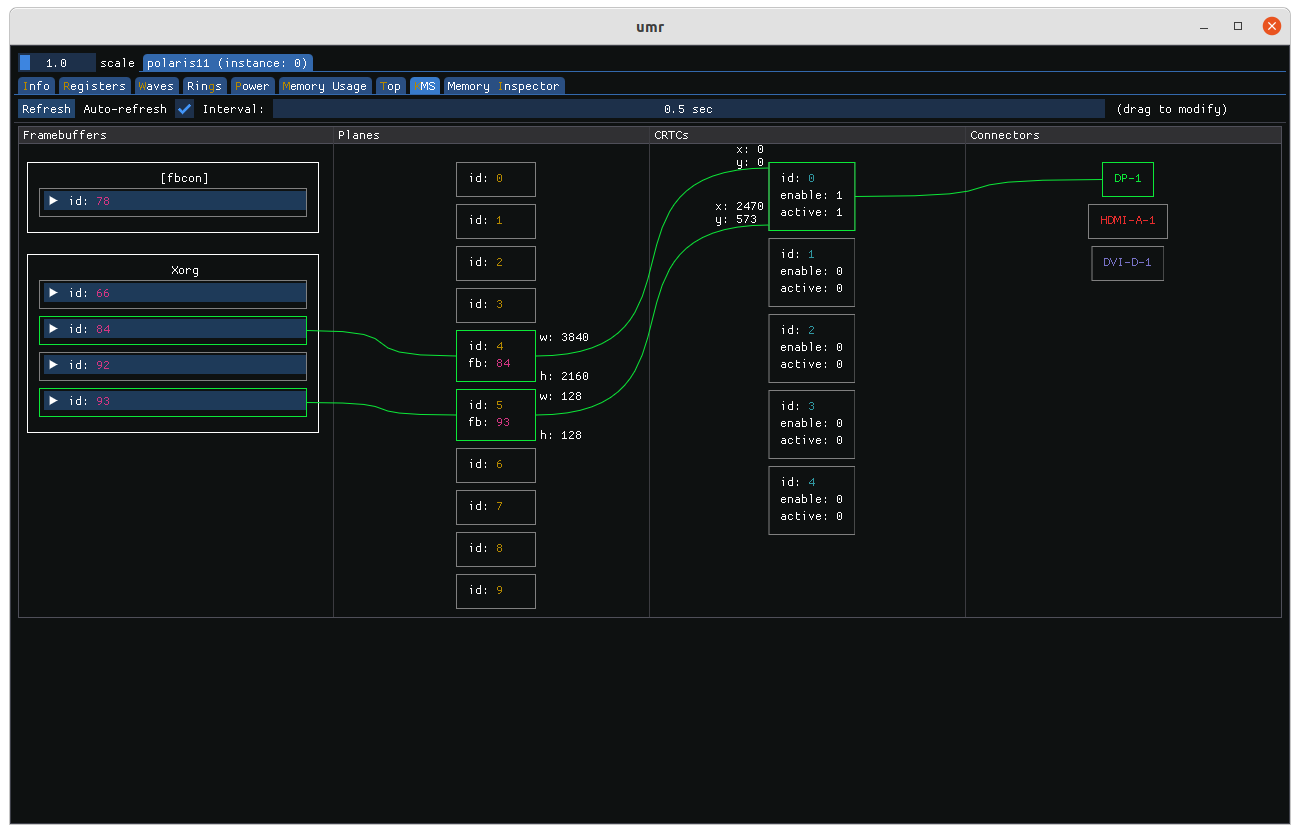1300x834 pixels.
Task: Click the CRTCs column header
Action: pyautogui.click(x=808, y=135)
